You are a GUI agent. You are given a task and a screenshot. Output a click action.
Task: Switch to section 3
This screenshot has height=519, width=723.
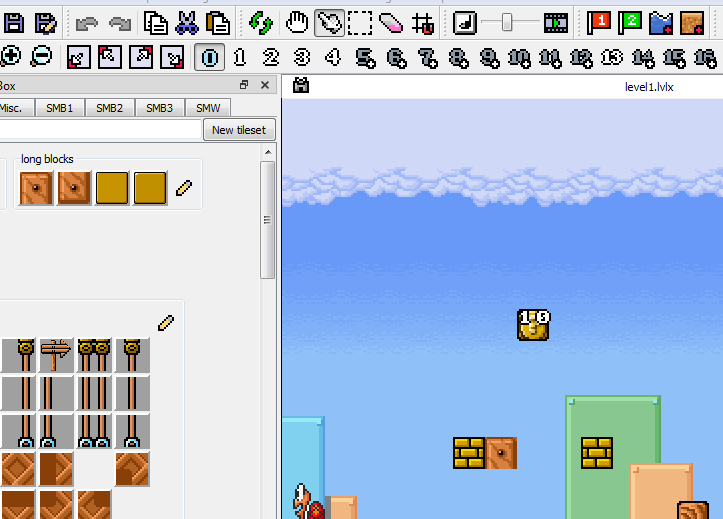click(x=302, y=57)
